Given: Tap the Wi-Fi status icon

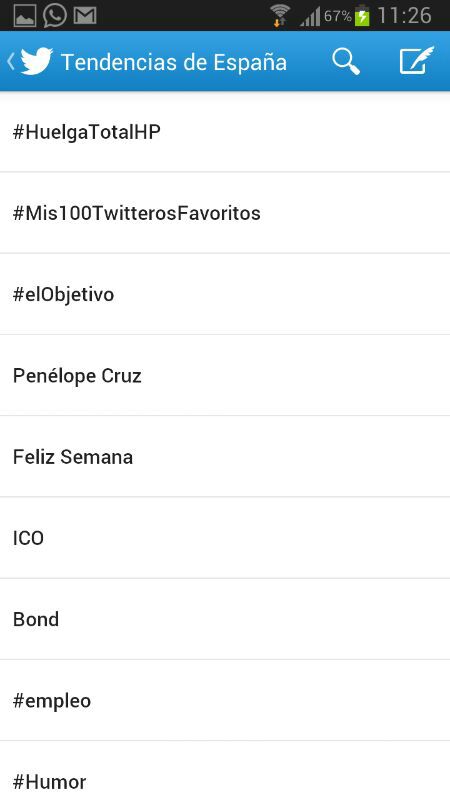Looking at the screenshot, I should (280, 15).
